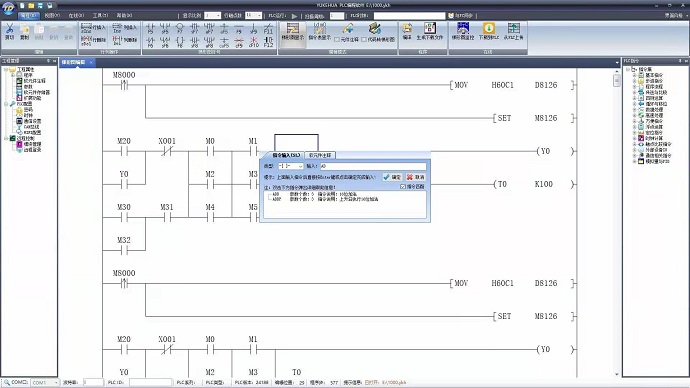Toggle the component comment checkbox in ribbon
The height and width of the screenshot is (388, 690).
[337, 40]
